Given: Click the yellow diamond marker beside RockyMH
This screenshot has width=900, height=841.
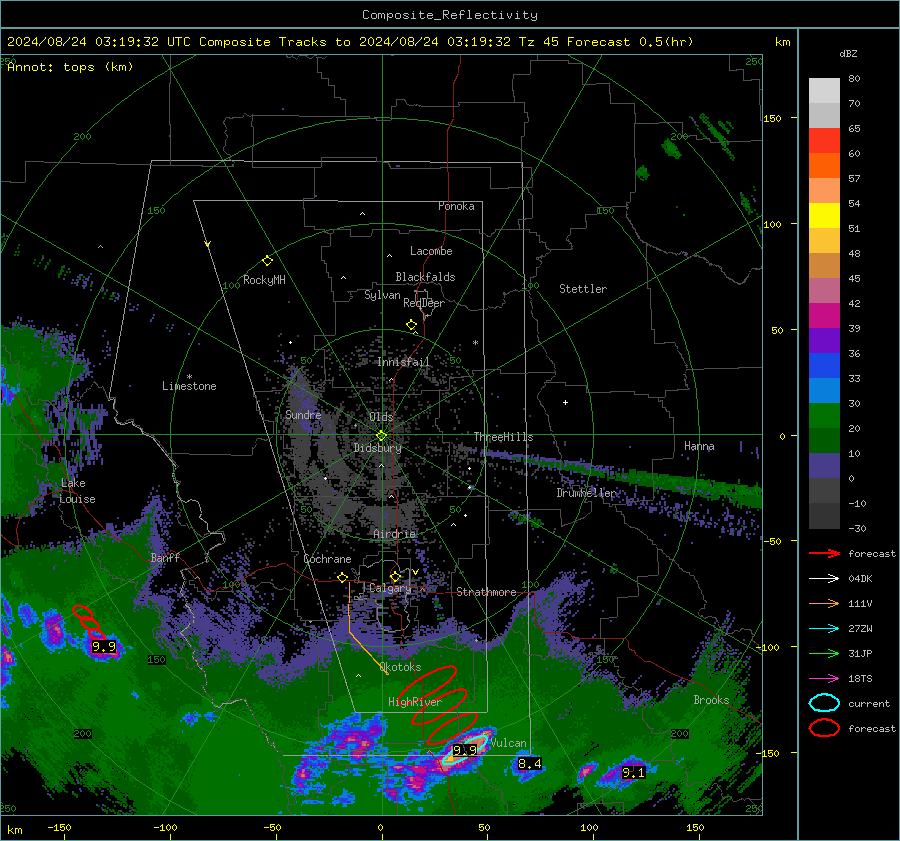Looking at the screenshot, I should click(x=267, y=261).
